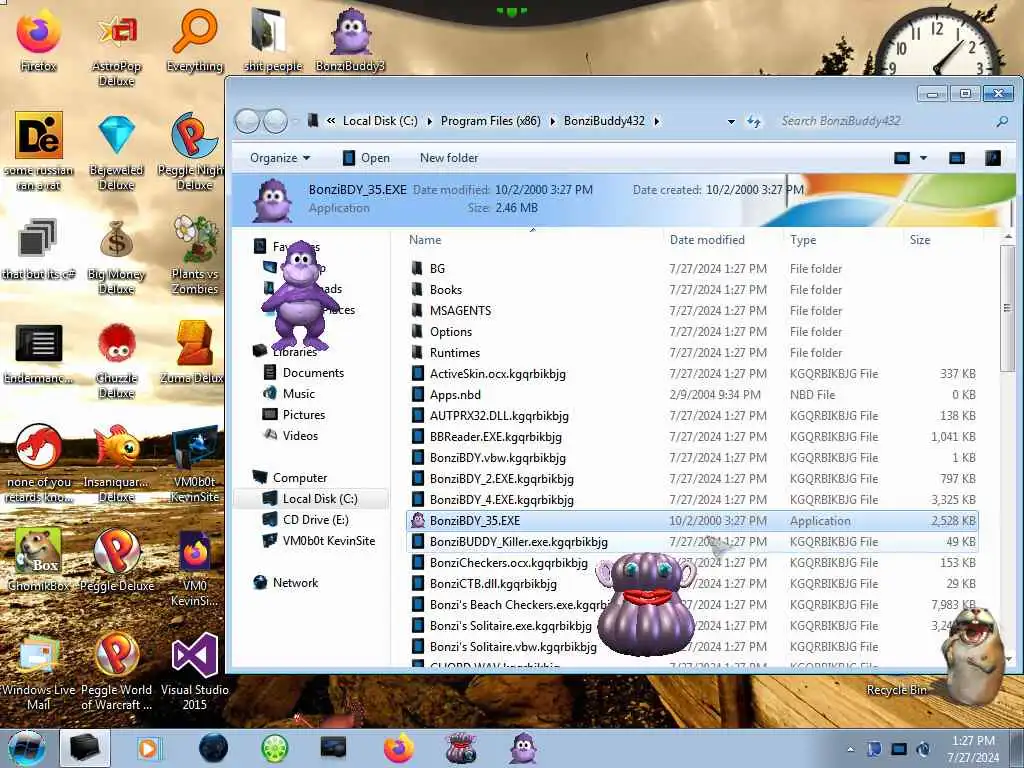Screen dimensions: 1024x768
Task: Select Documents in navigation pane
Action: 303,373
